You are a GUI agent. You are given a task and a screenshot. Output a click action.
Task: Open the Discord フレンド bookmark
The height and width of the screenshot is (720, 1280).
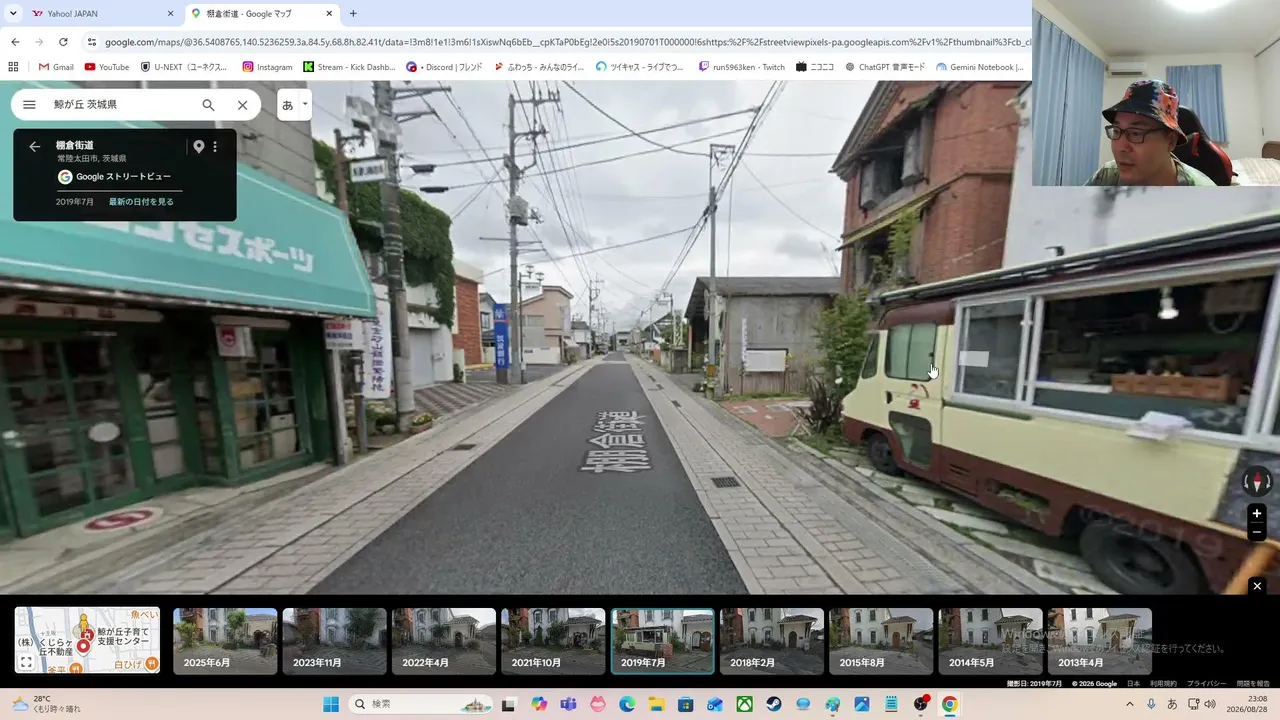click(x=444, y=67)
